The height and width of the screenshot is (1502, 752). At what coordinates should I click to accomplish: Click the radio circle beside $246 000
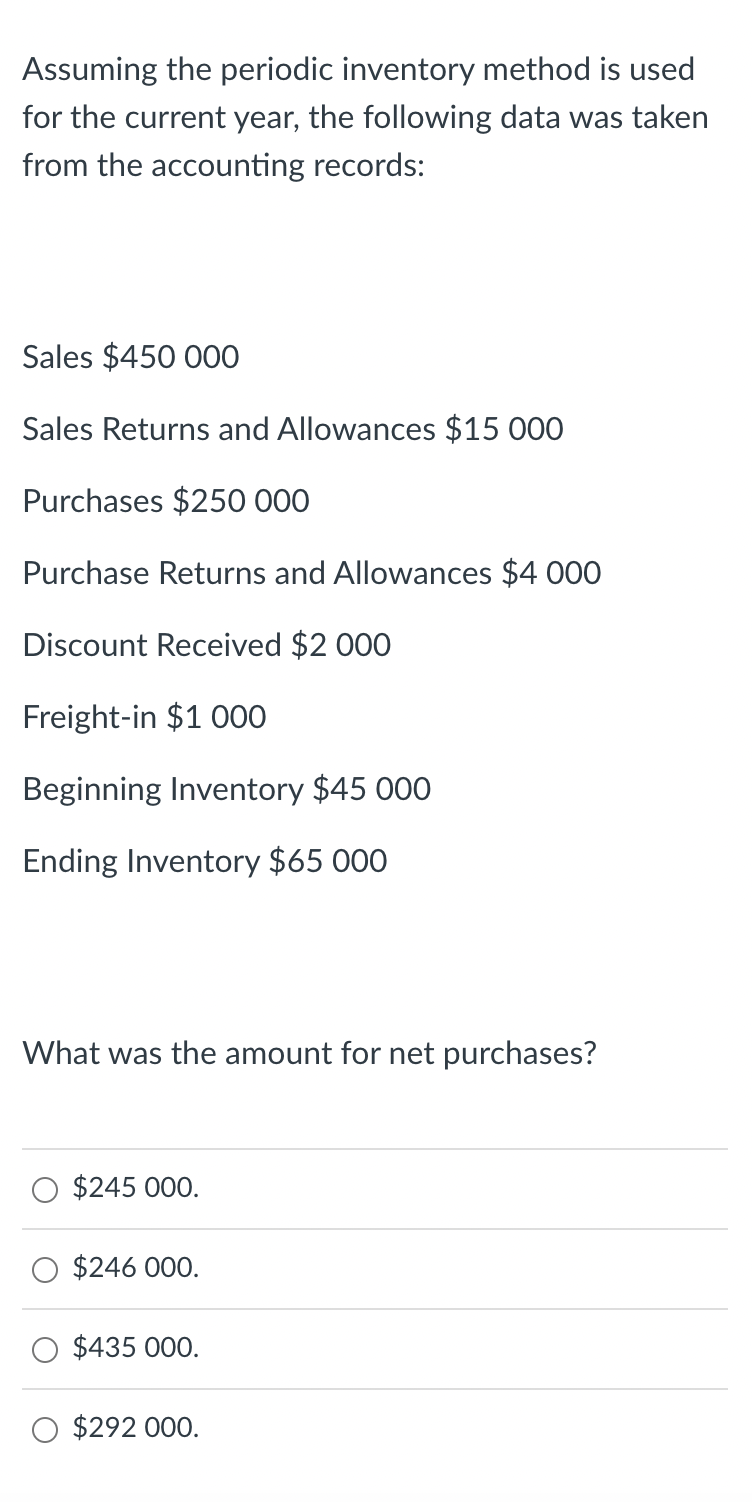pyautogui.click(x=44, y=1270)
